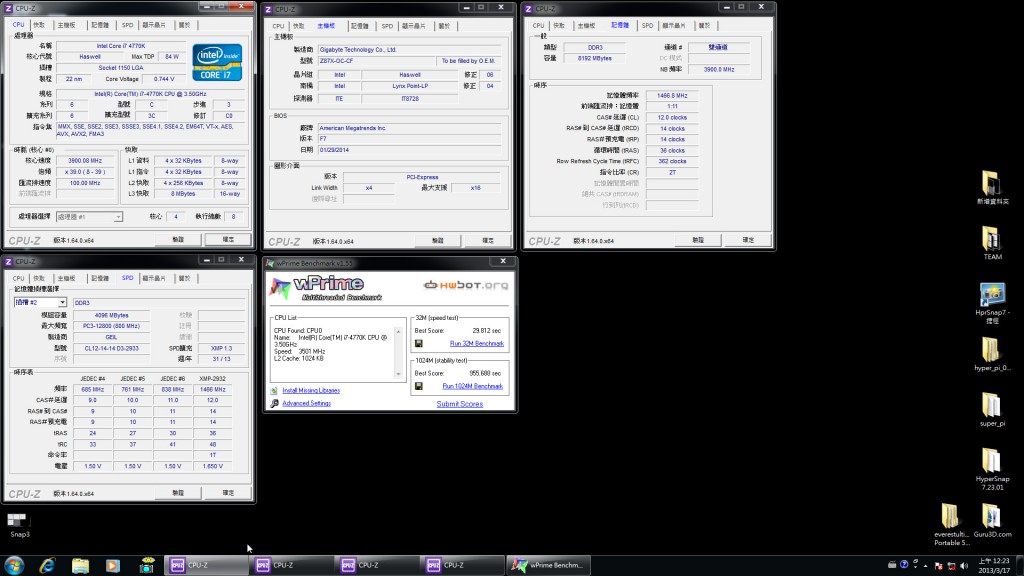Switch to the 快取 tab in the processor window
The height and width of the screenshot is (576, 1024).
tap(39, 25)
